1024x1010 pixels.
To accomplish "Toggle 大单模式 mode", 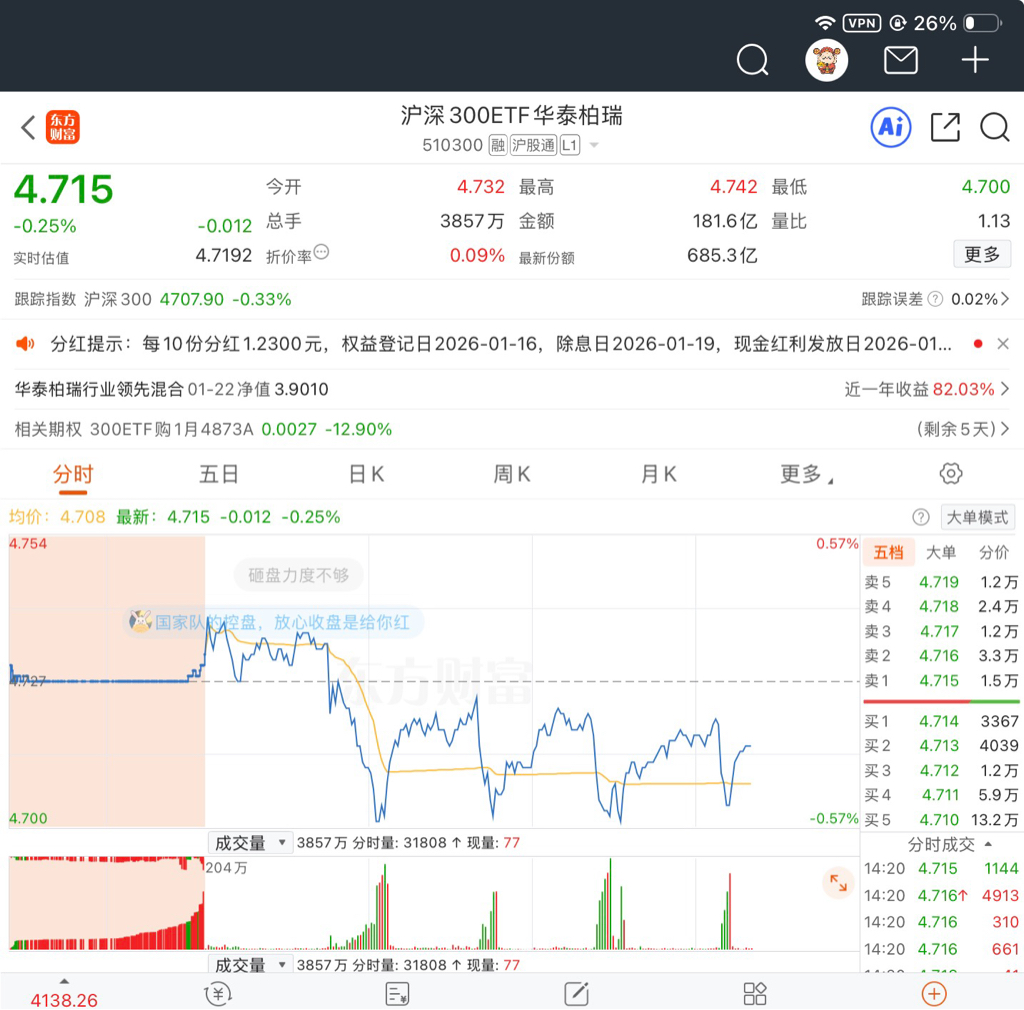I will 978,517.
